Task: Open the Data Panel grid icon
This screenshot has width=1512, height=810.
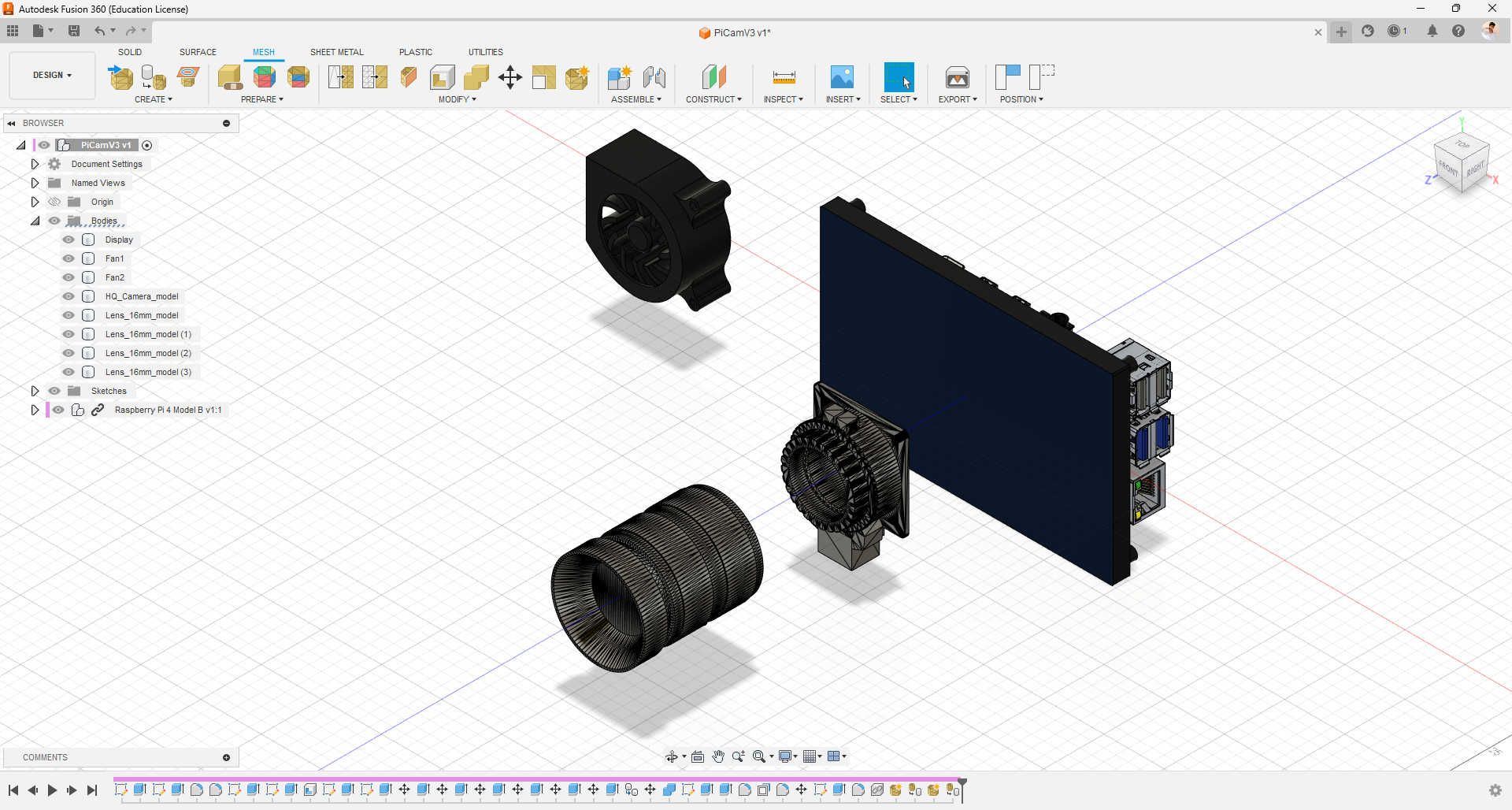Action: point(13,31)
